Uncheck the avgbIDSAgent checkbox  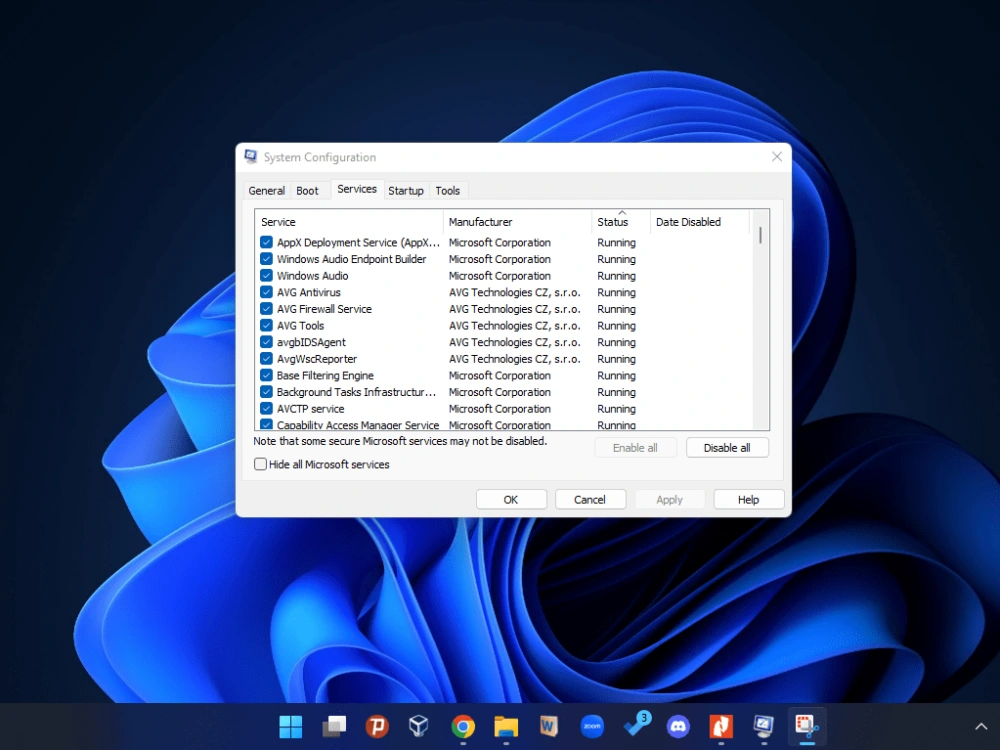[x=266, y=342]
